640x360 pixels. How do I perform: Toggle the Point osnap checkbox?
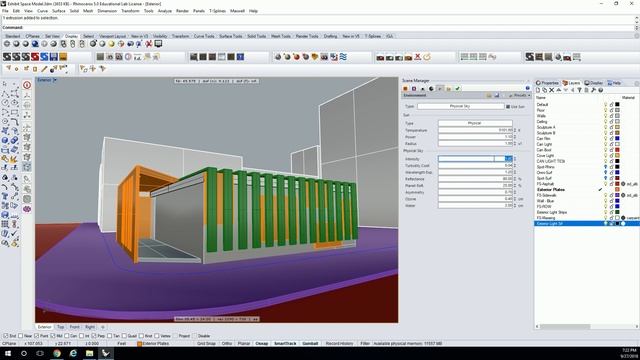tap(36, 336)
